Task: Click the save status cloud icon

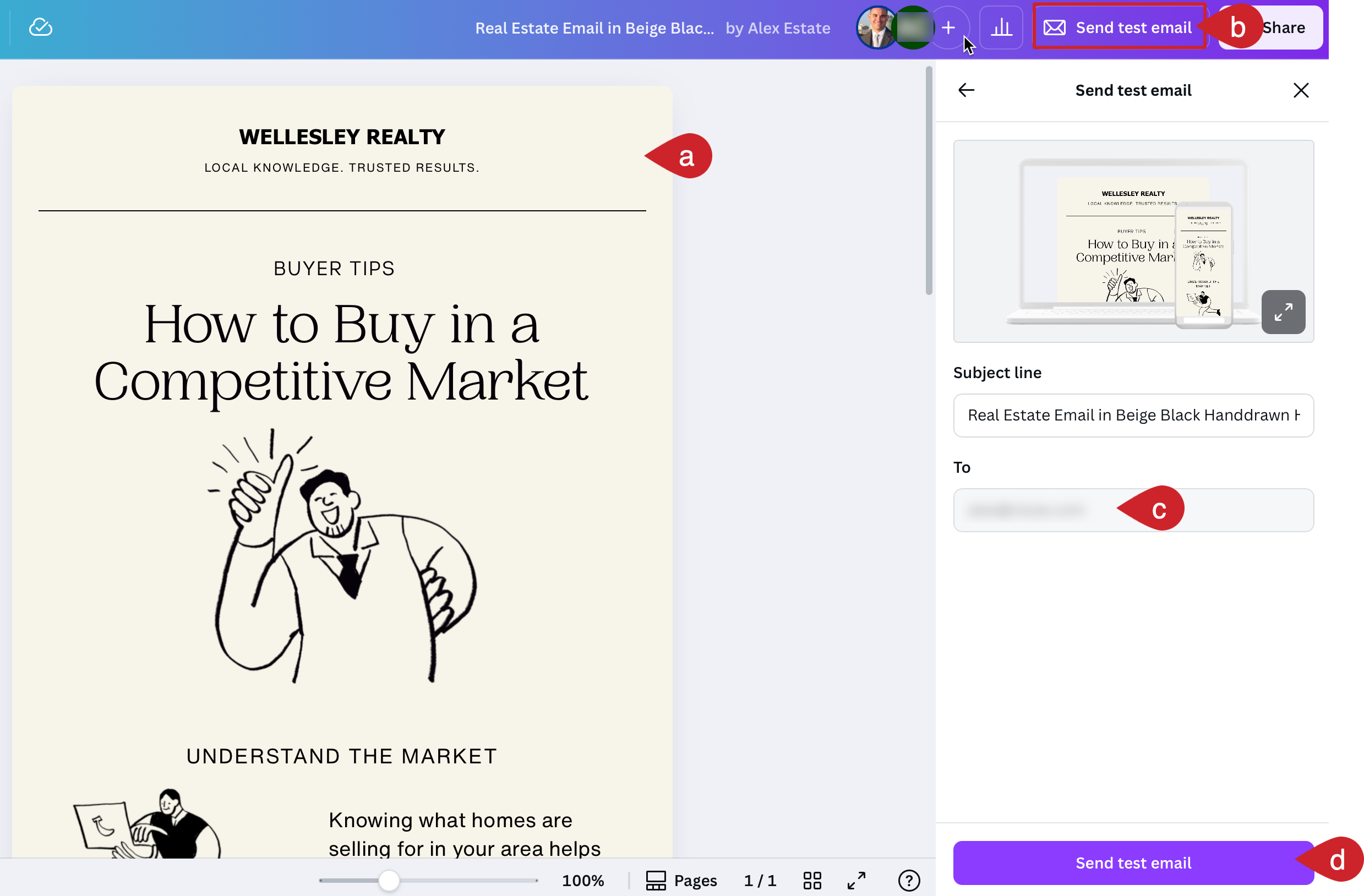Action: 40,27
